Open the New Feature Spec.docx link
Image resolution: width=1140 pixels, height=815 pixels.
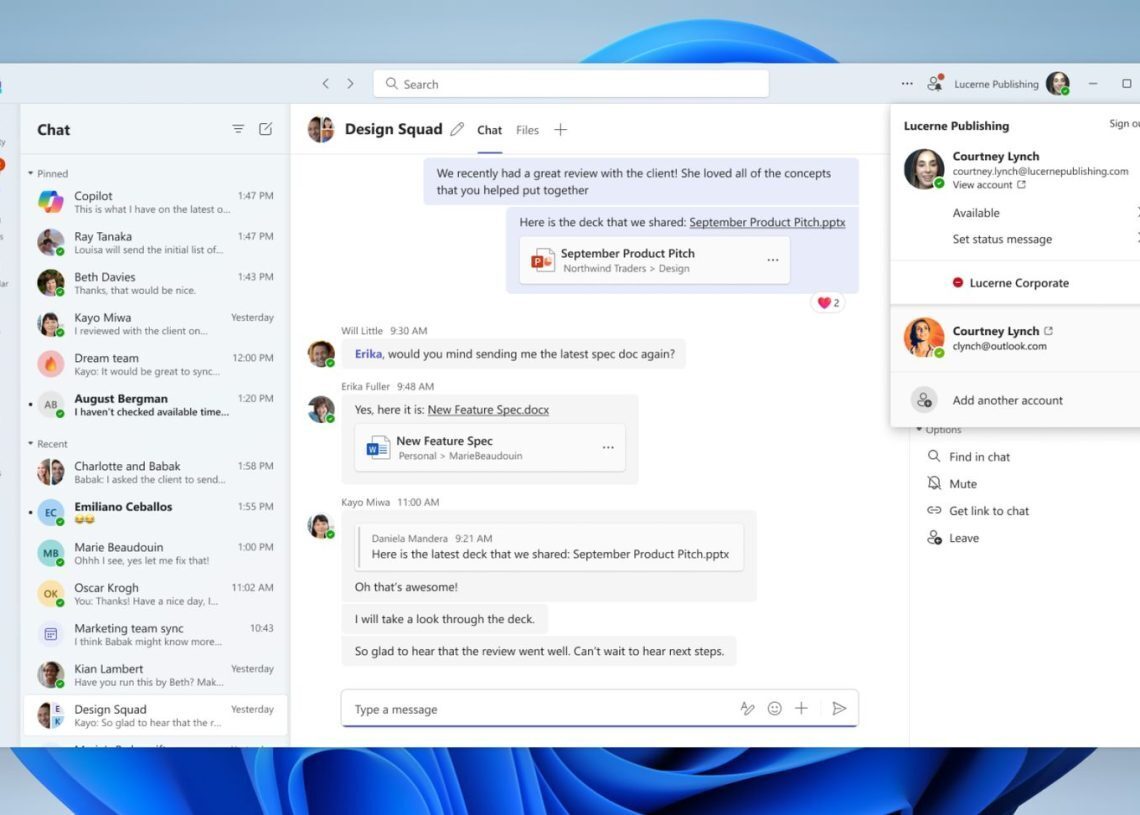coord(488,409)
